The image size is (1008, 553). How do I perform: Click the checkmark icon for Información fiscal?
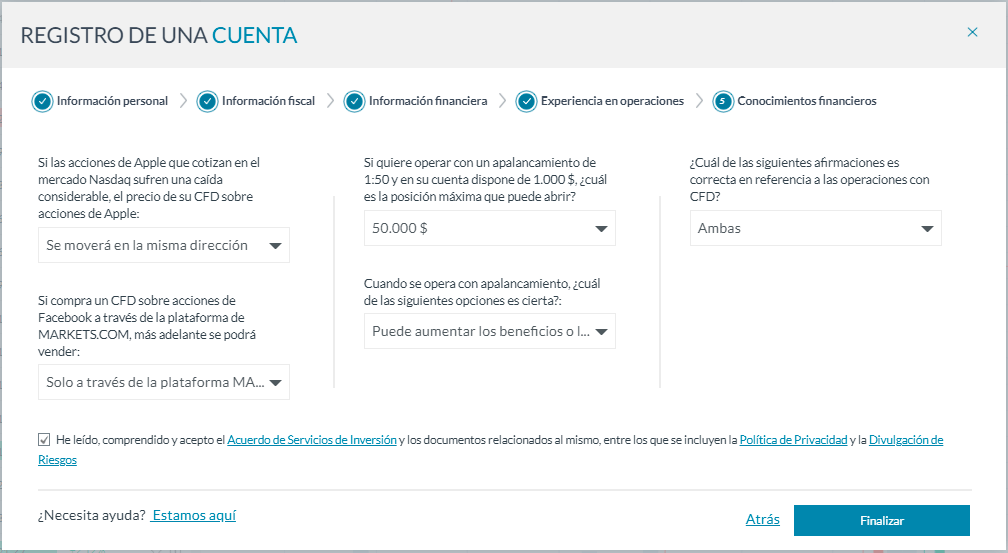207,102
